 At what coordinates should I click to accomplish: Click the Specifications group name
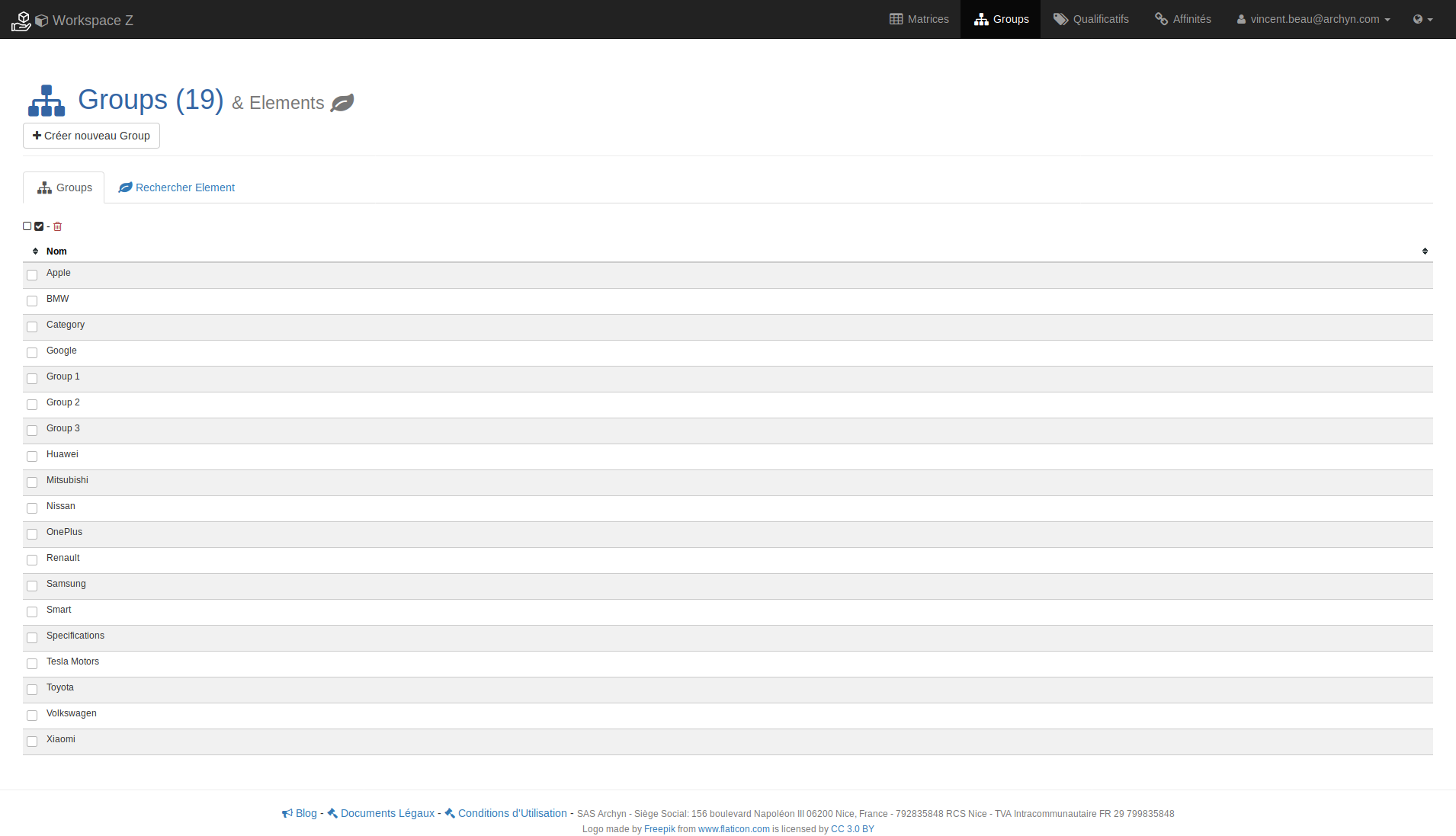75,636
